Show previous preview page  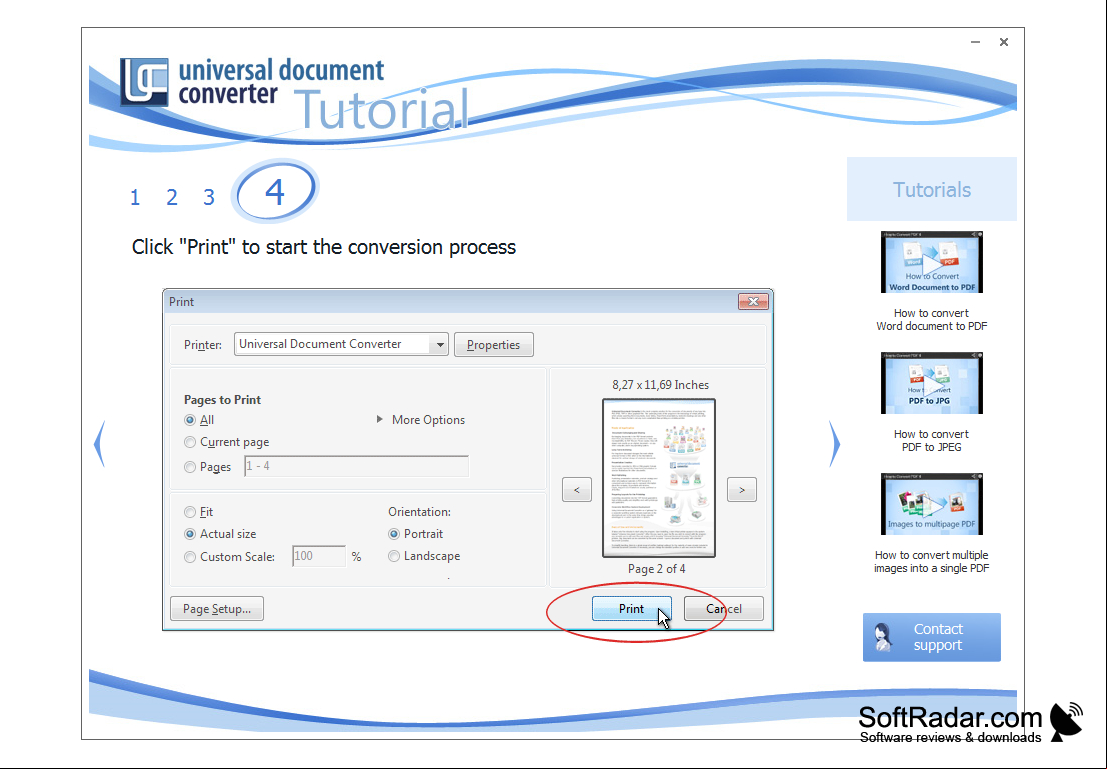[577, 489]
